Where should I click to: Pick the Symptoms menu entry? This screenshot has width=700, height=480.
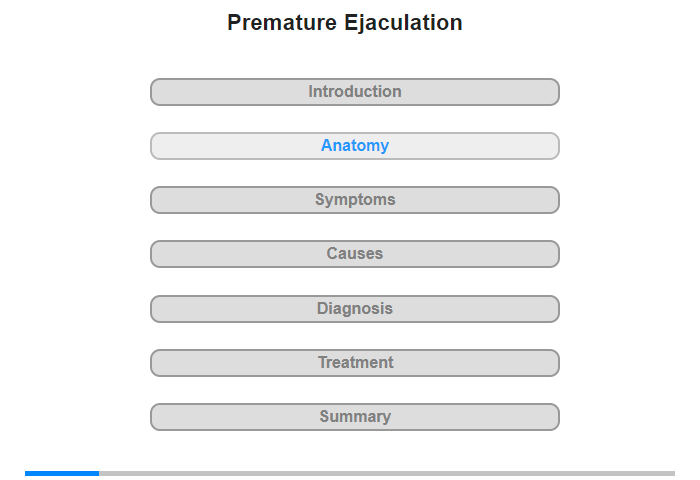click(354, 200)
